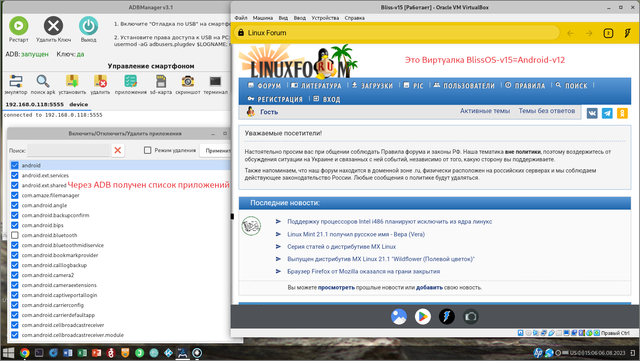Screen dimensions: 640x361
Task: Click the tab counter icon in Android browser
Action: [608, 33]
